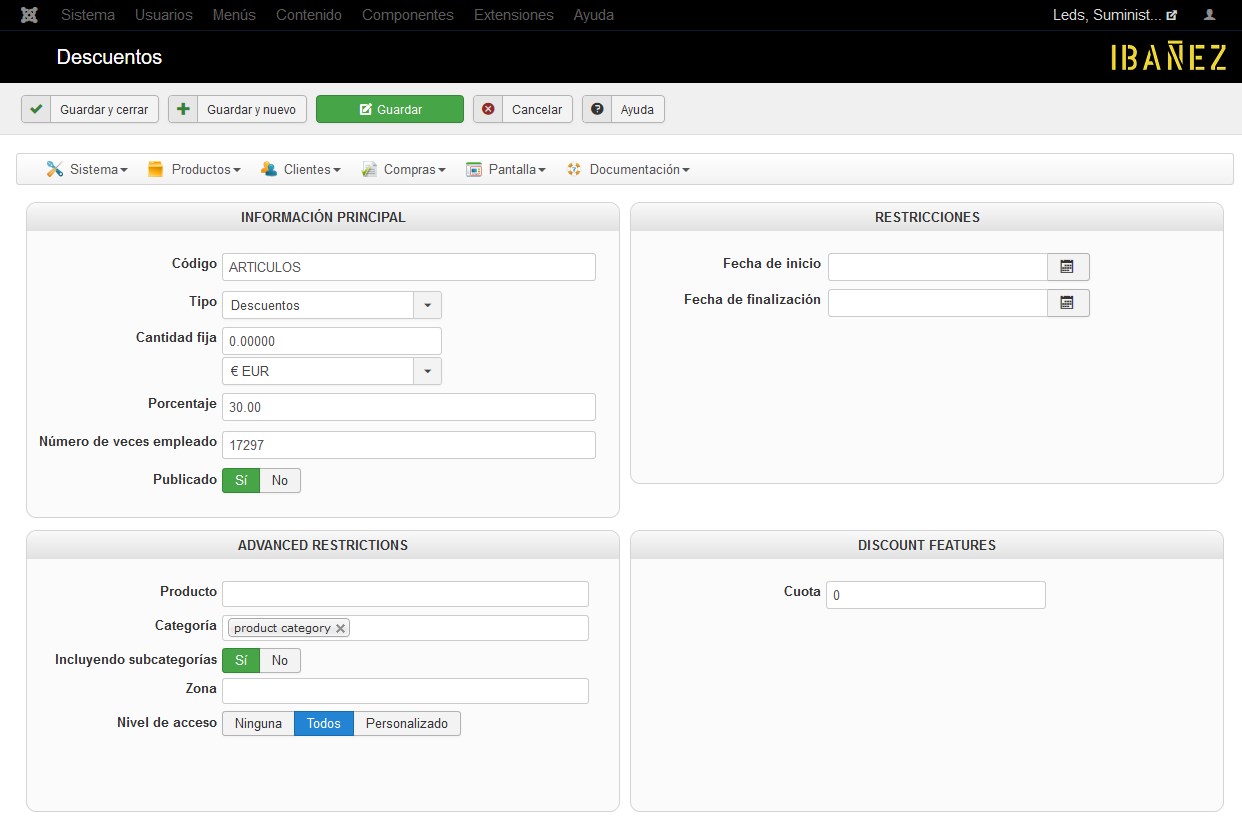Screen dimensions: 1242x820
Task: Choose Ninguna for Nivel de acceso
Action: point(258,723)
